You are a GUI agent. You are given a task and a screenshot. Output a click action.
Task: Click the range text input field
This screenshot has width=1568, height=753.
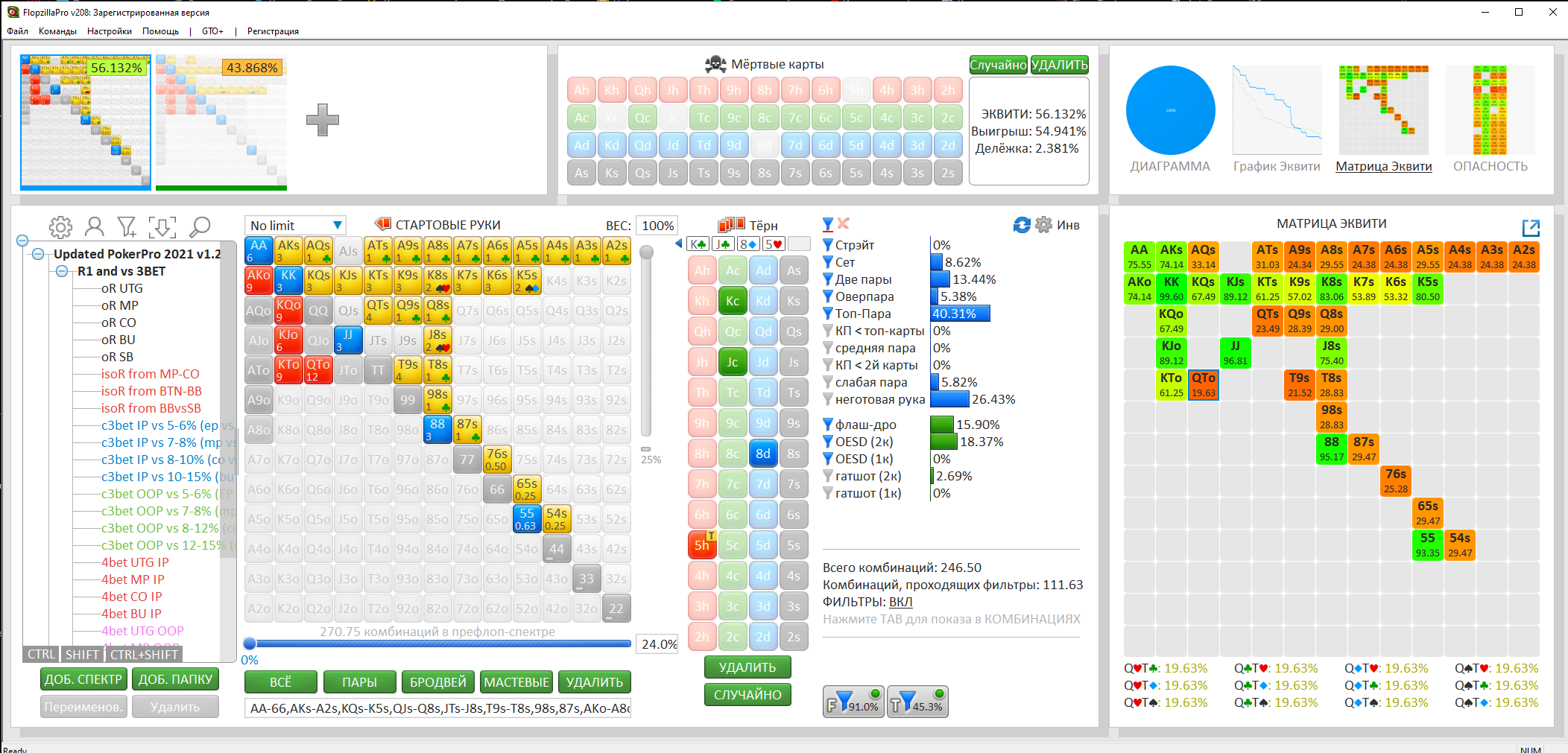[x=438, y=708]
